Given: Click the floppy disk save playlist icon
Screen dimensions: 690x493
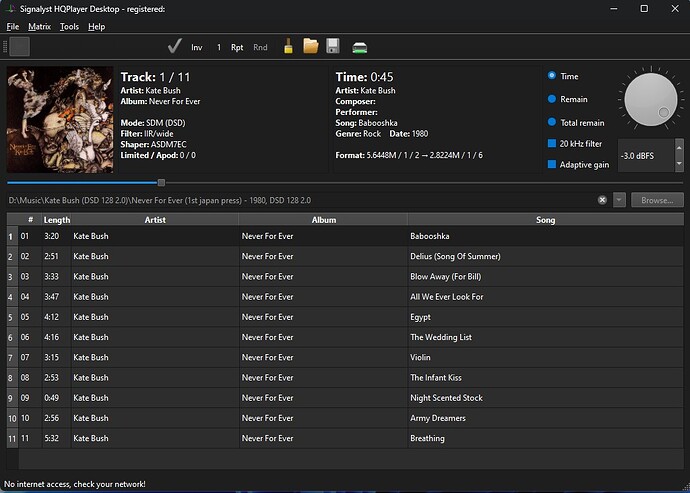Looking at the screenshot, I should tap(333, 46).
